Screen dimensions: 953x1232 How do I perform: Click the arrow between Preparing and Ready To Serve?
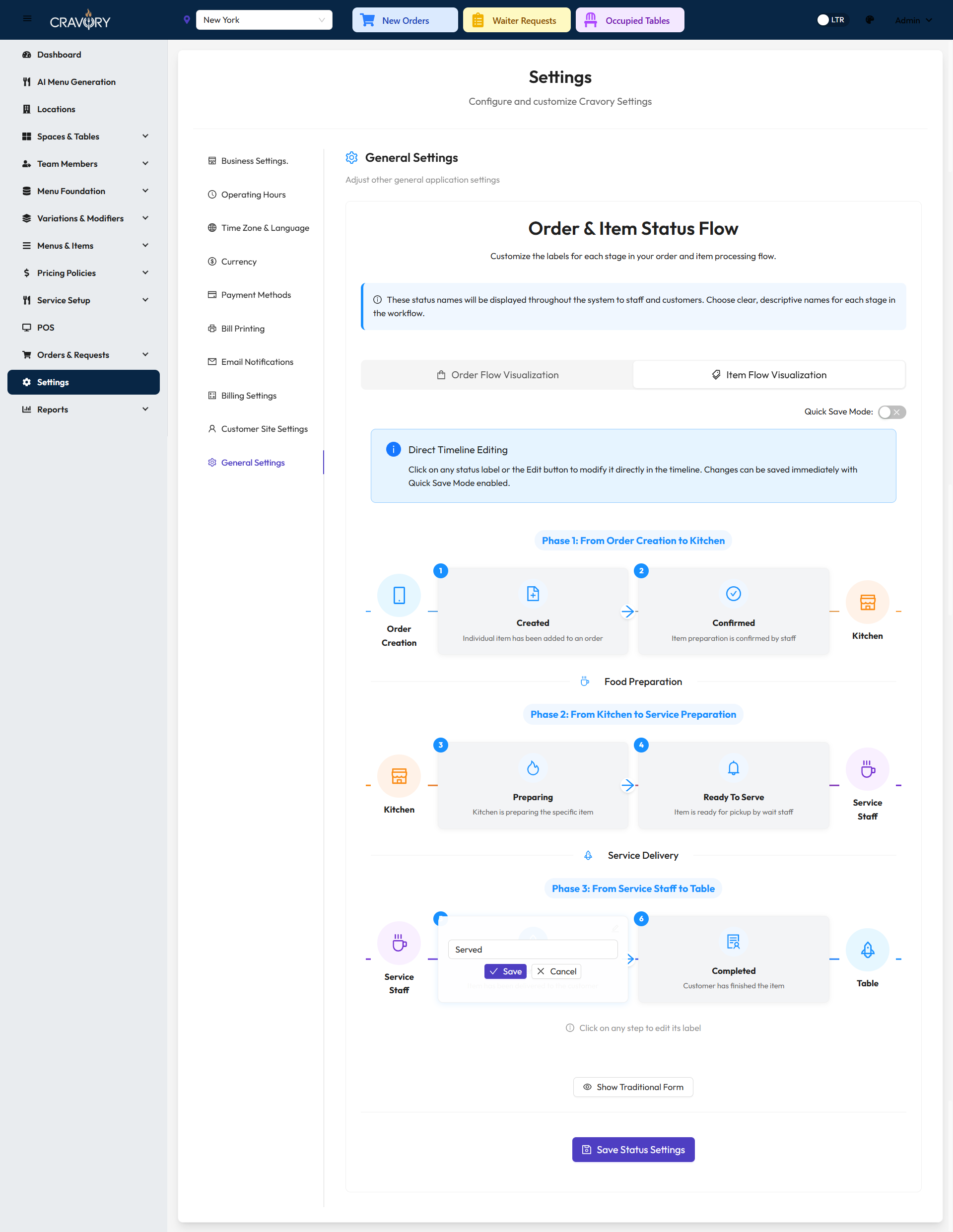(x=627, y=785)
